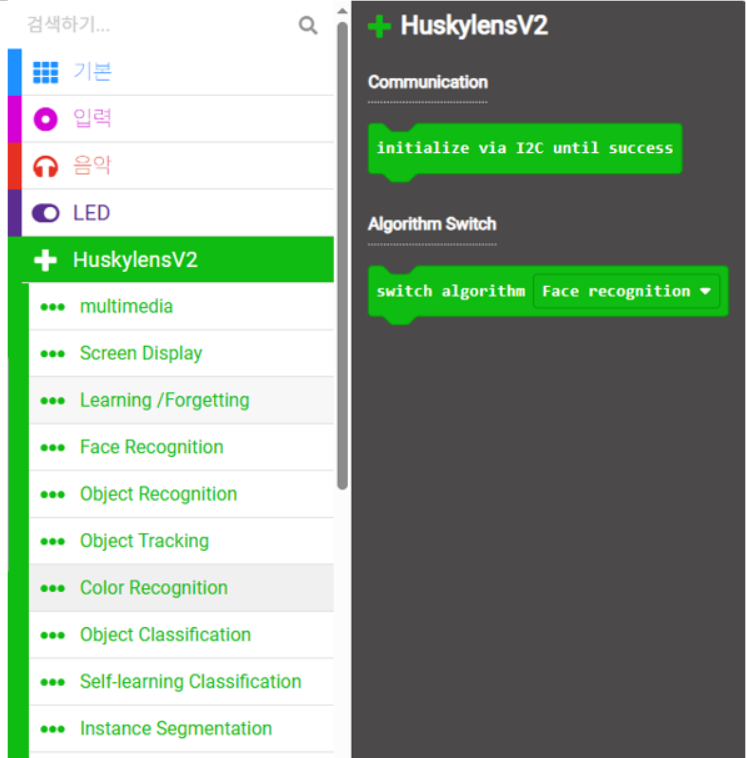Click the dots icon beside Object Tracking
The width and height of the screenshot is (747, 758).
click(53, 541)
